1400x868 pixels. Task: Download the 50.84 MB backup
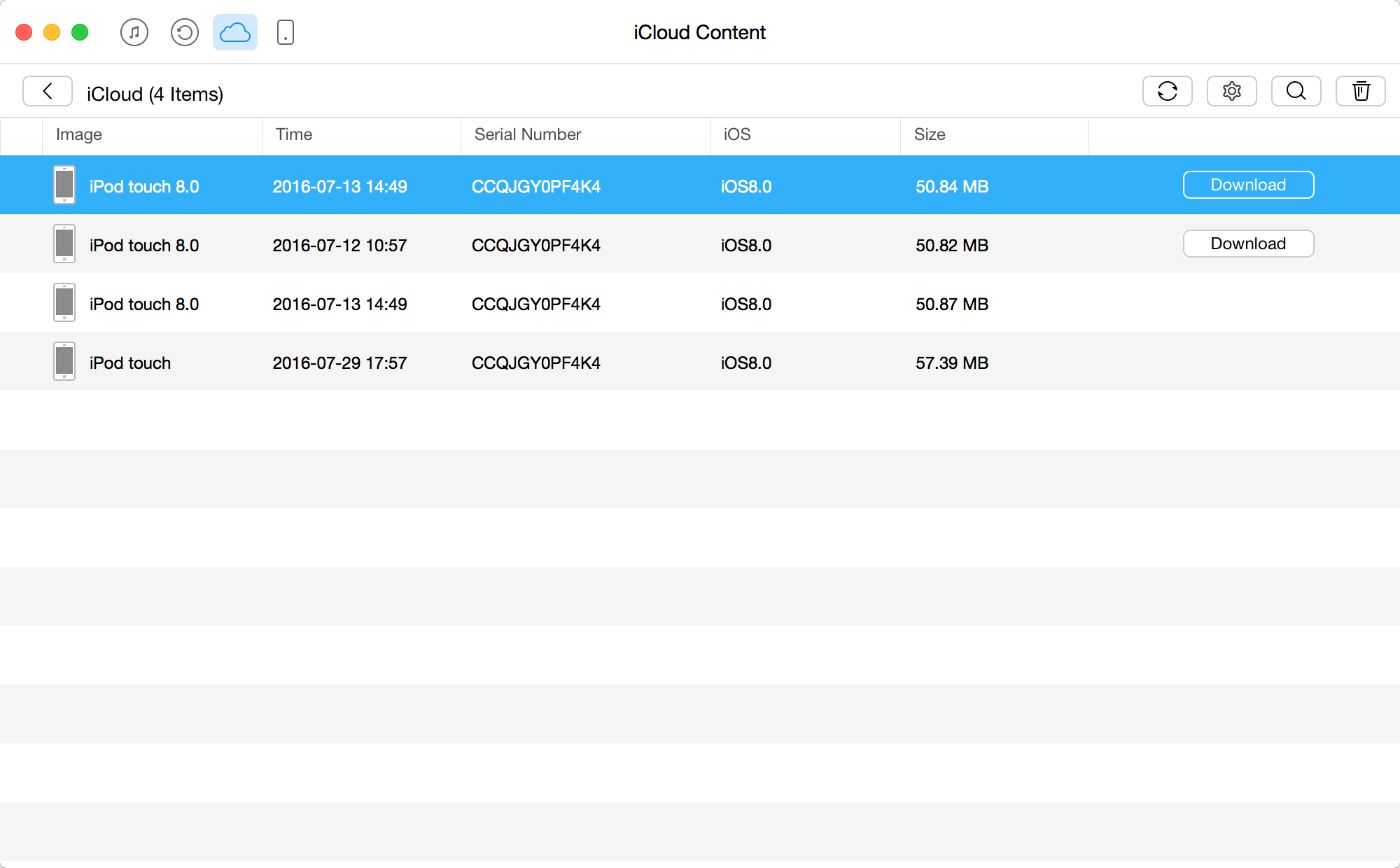click(1249, 185)
